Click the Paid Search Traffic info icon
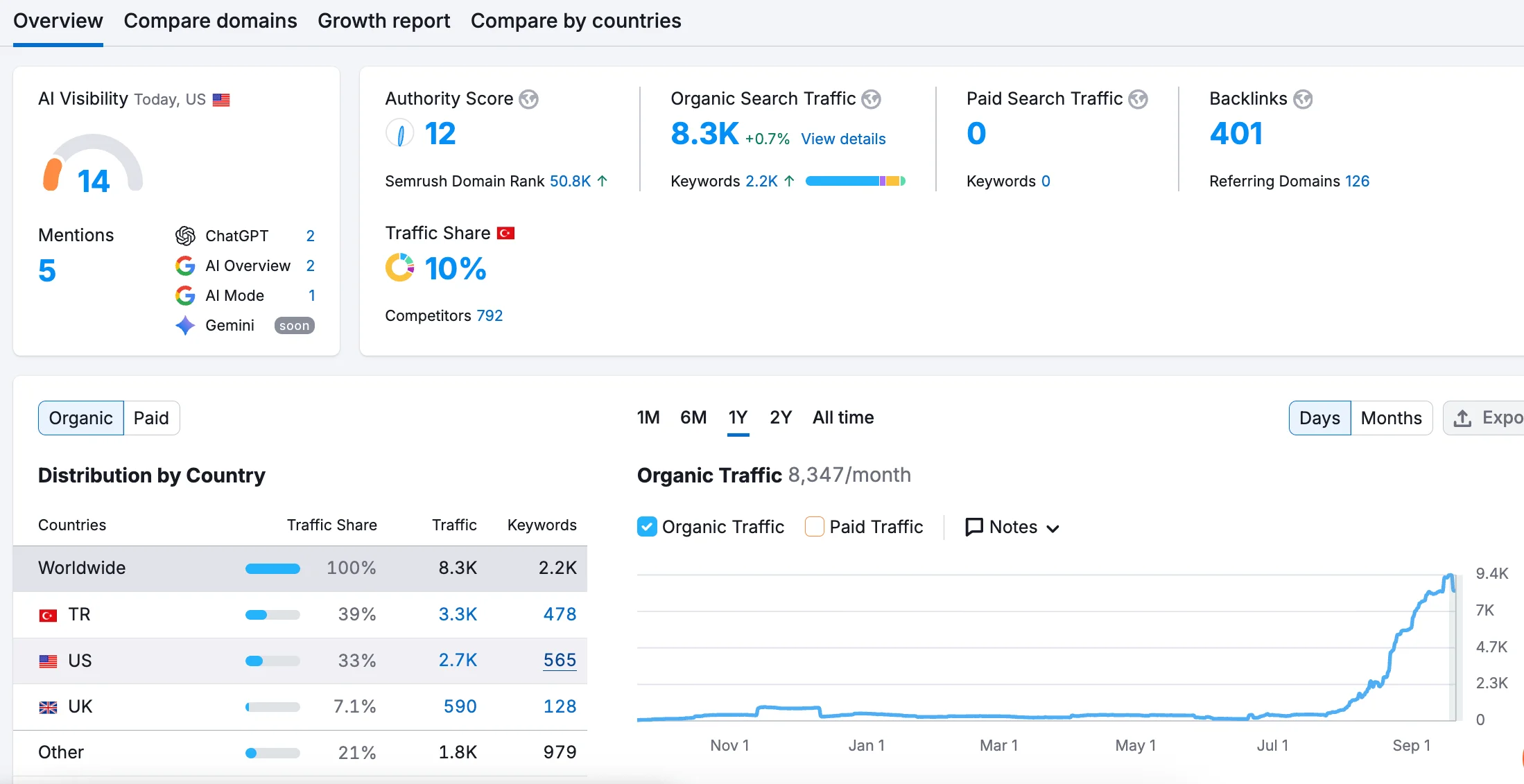Image resolution: width=1524 pixels, height=784 pixels. point(1138,99)
